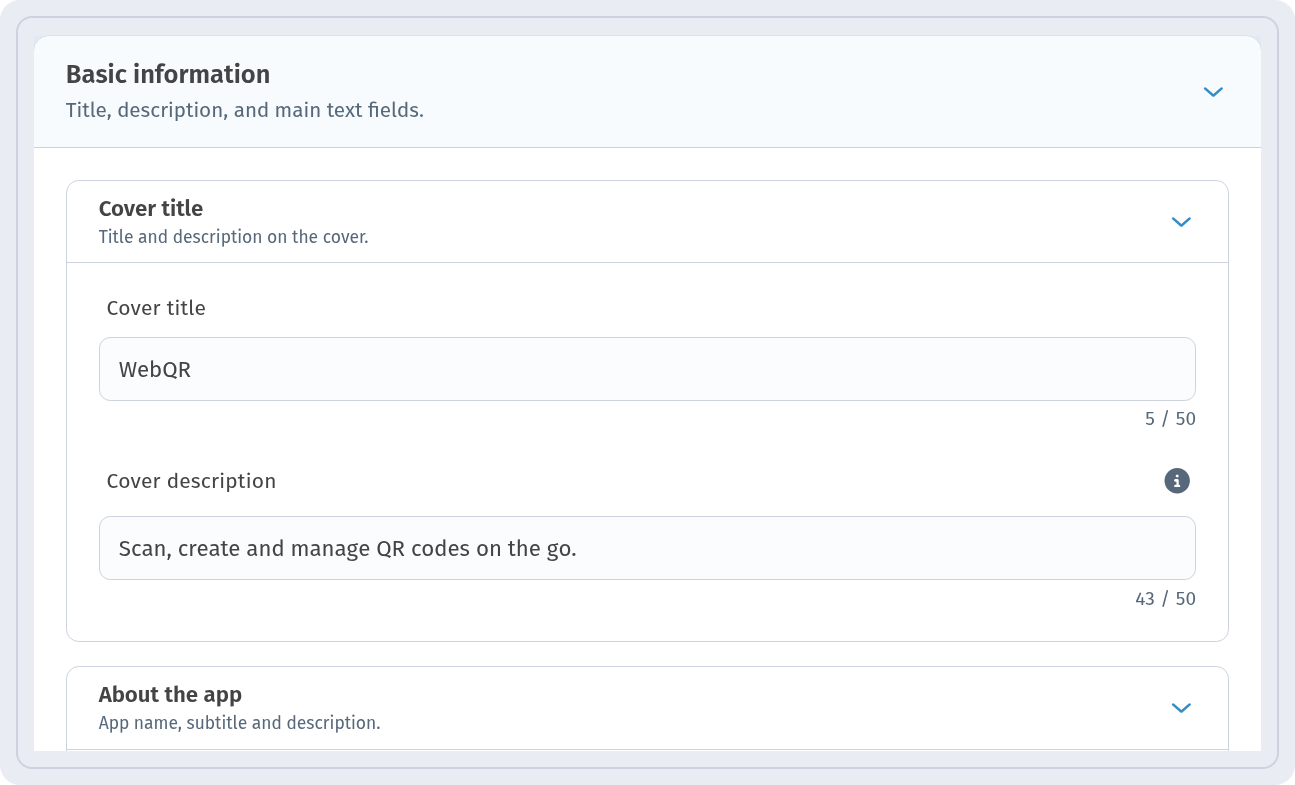The width and height of the screenshot is (1295, 785).
Task: Click the Basic information heading
Action: [x=168, y=74]
